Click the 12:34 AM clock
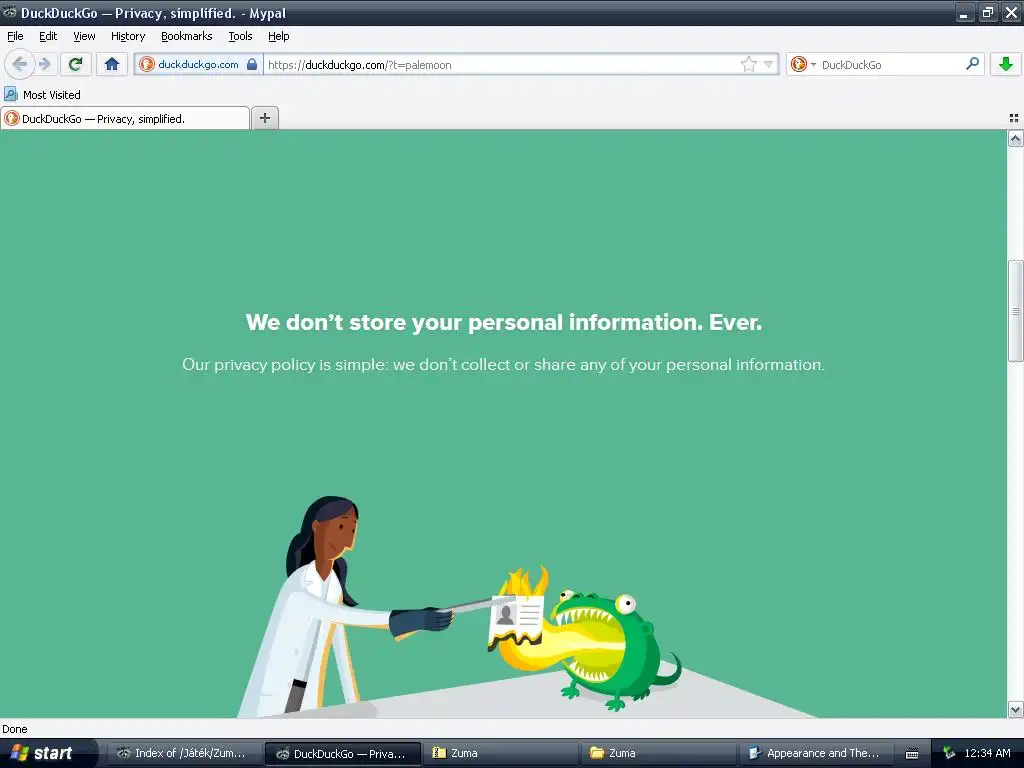 [987, 753]
